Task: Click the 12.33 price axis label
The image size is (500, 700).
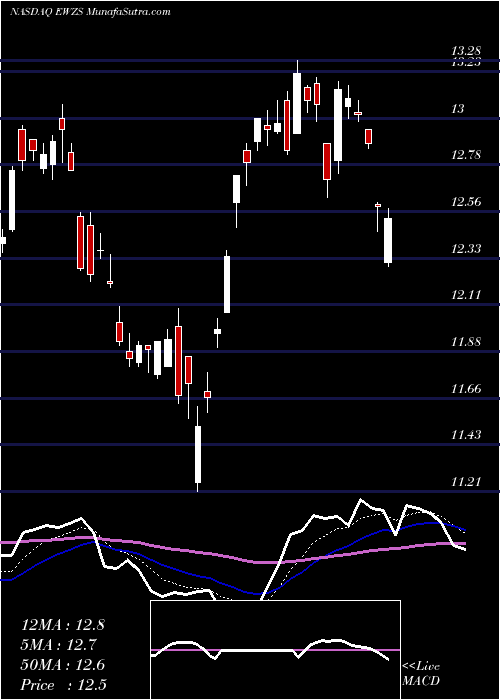Action: (x=468, y=248)
